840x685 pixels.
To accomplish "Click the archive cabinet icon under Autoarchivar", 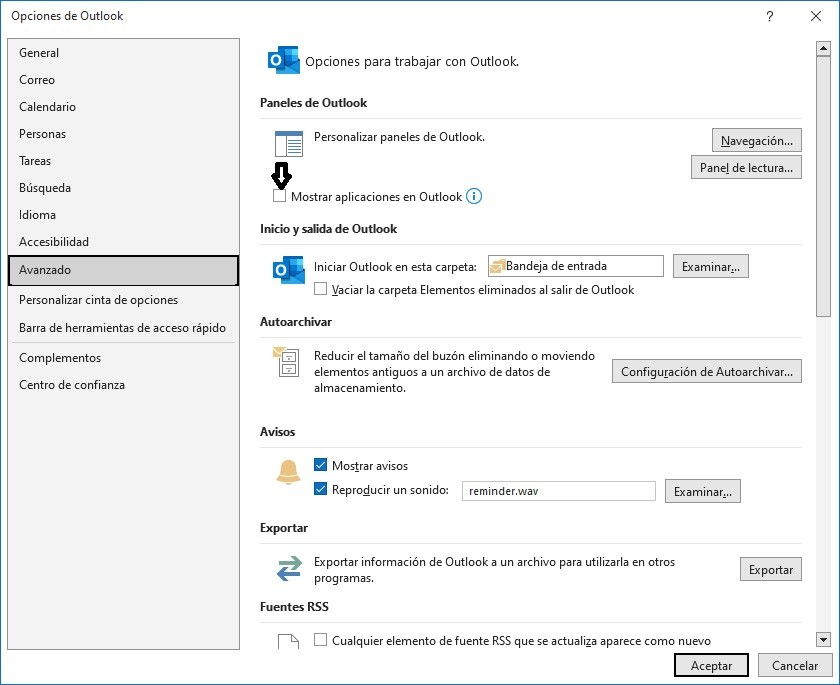I will [x=288, y=362].
